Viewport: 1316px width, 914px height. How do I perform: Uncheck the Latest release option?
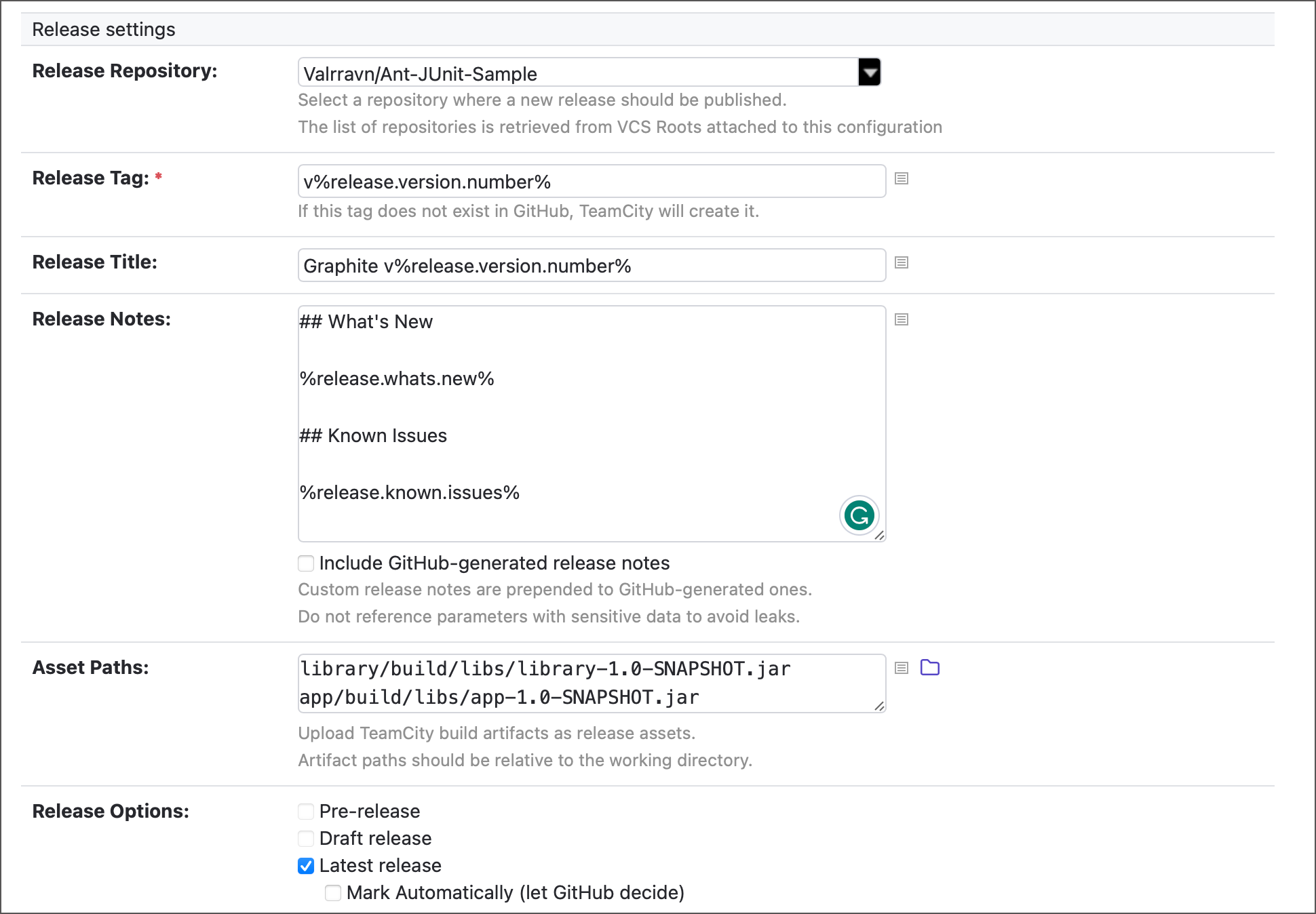click(x=306, y=866)
